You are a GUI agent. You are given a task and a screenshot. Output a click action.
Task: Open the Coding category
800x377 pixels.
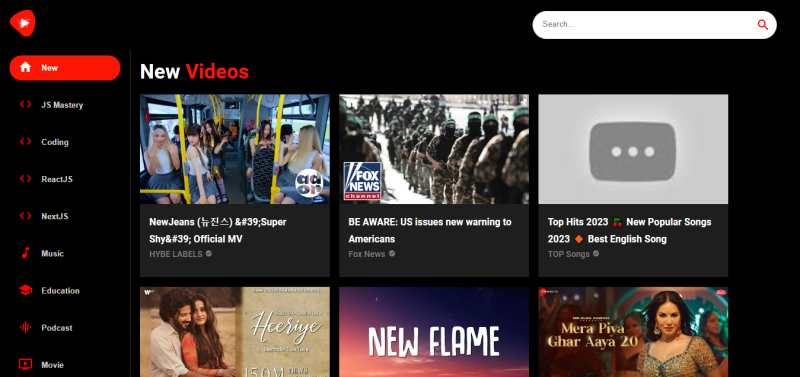[x=65, y=142]
